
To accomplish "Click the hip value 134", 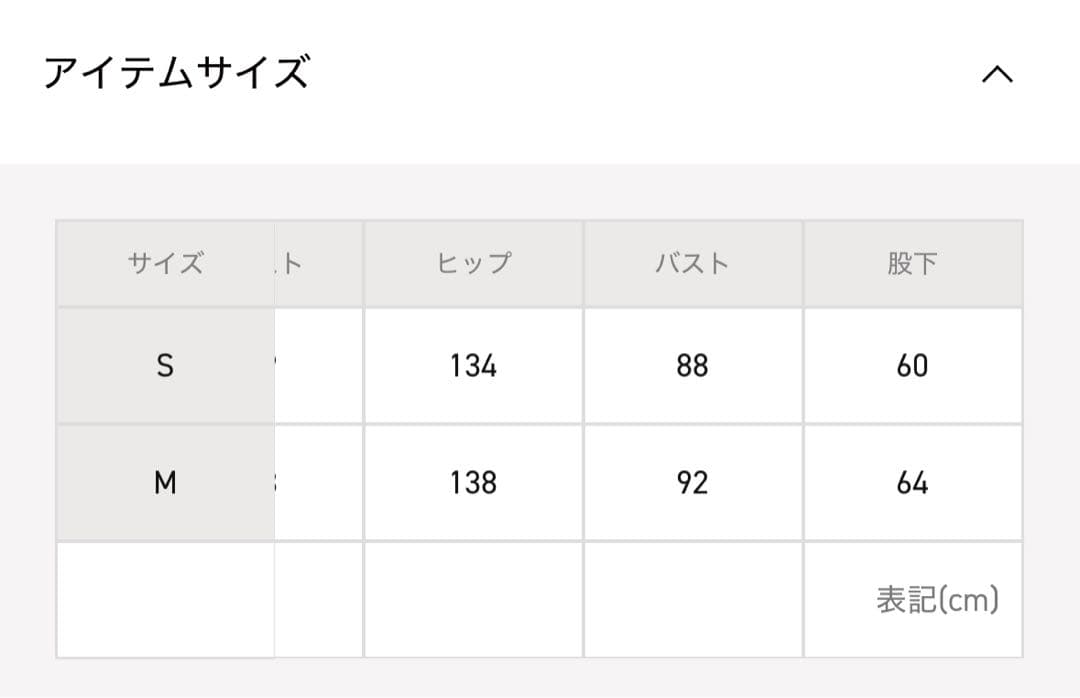I will [473, 366].
